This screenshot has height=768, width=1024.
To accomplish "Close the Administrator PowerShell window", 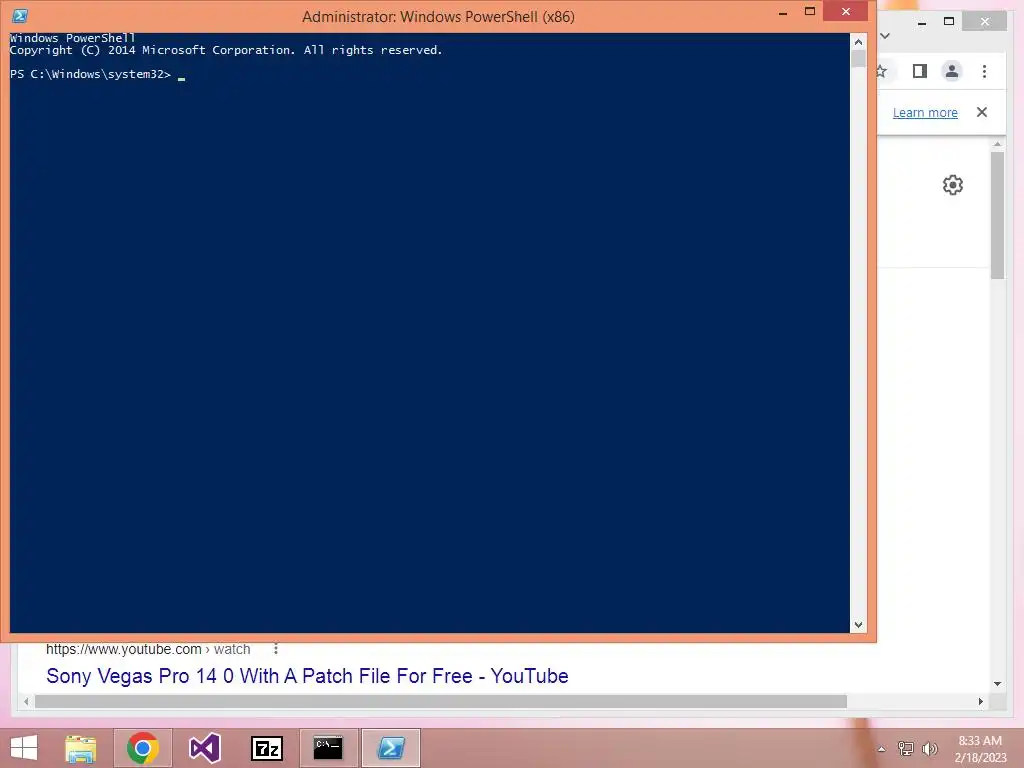I will click(x=846, y=11).
